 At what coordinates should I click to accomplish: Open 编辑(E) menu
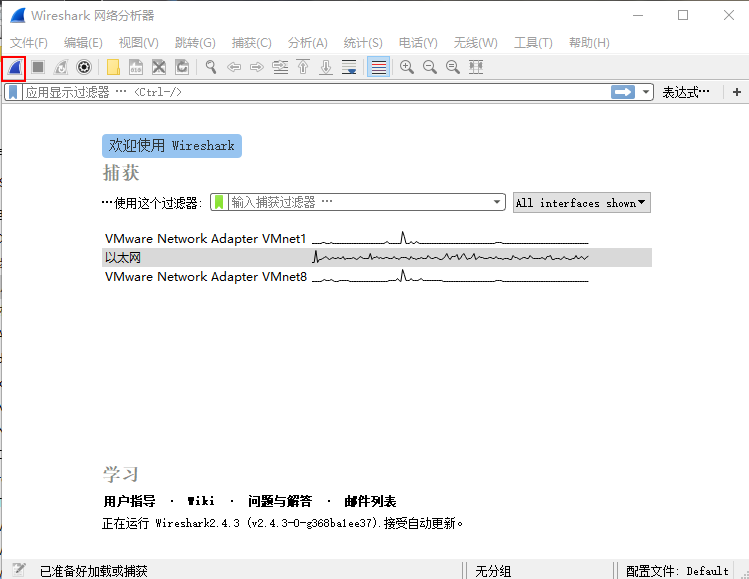[83, 43]
